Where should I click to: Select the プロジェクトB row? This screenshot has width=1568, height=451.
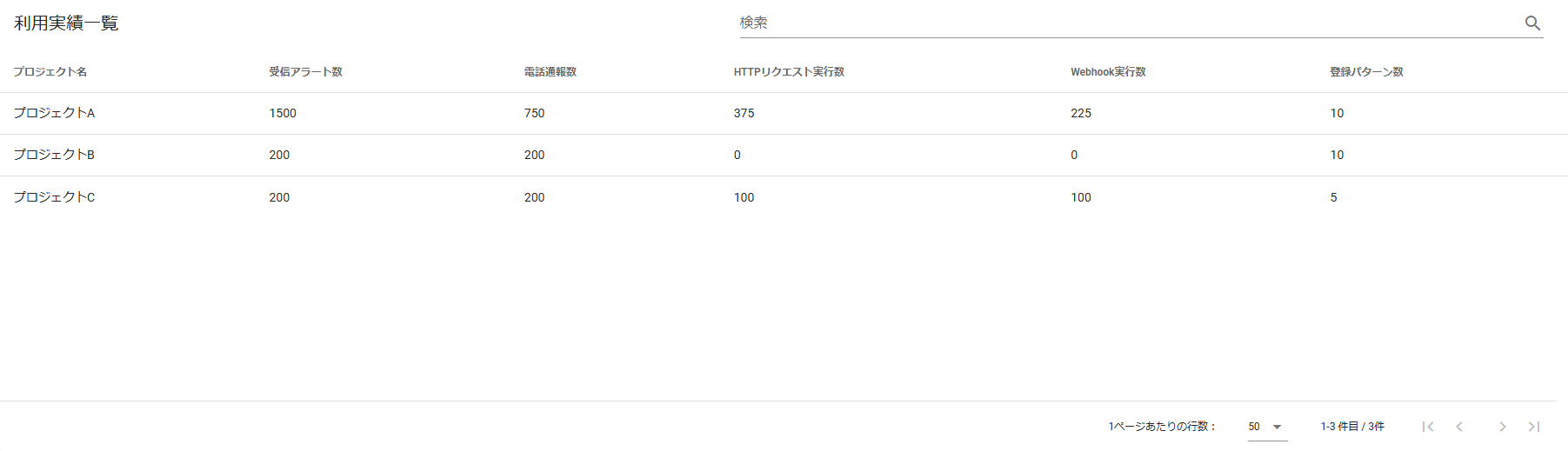[x=54, y=155]
